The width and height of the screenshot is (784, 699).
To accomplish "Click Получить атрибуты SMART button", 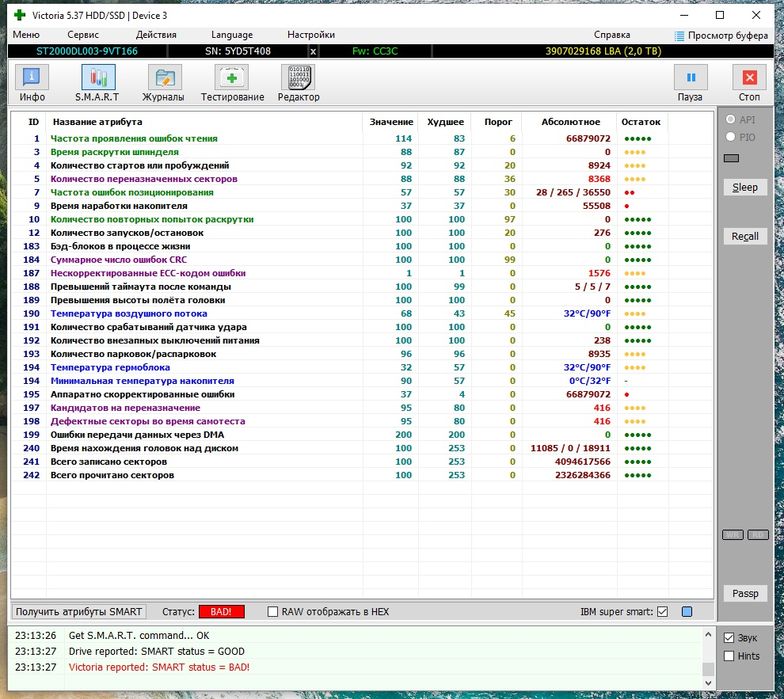I will click(x=79, y=612).
